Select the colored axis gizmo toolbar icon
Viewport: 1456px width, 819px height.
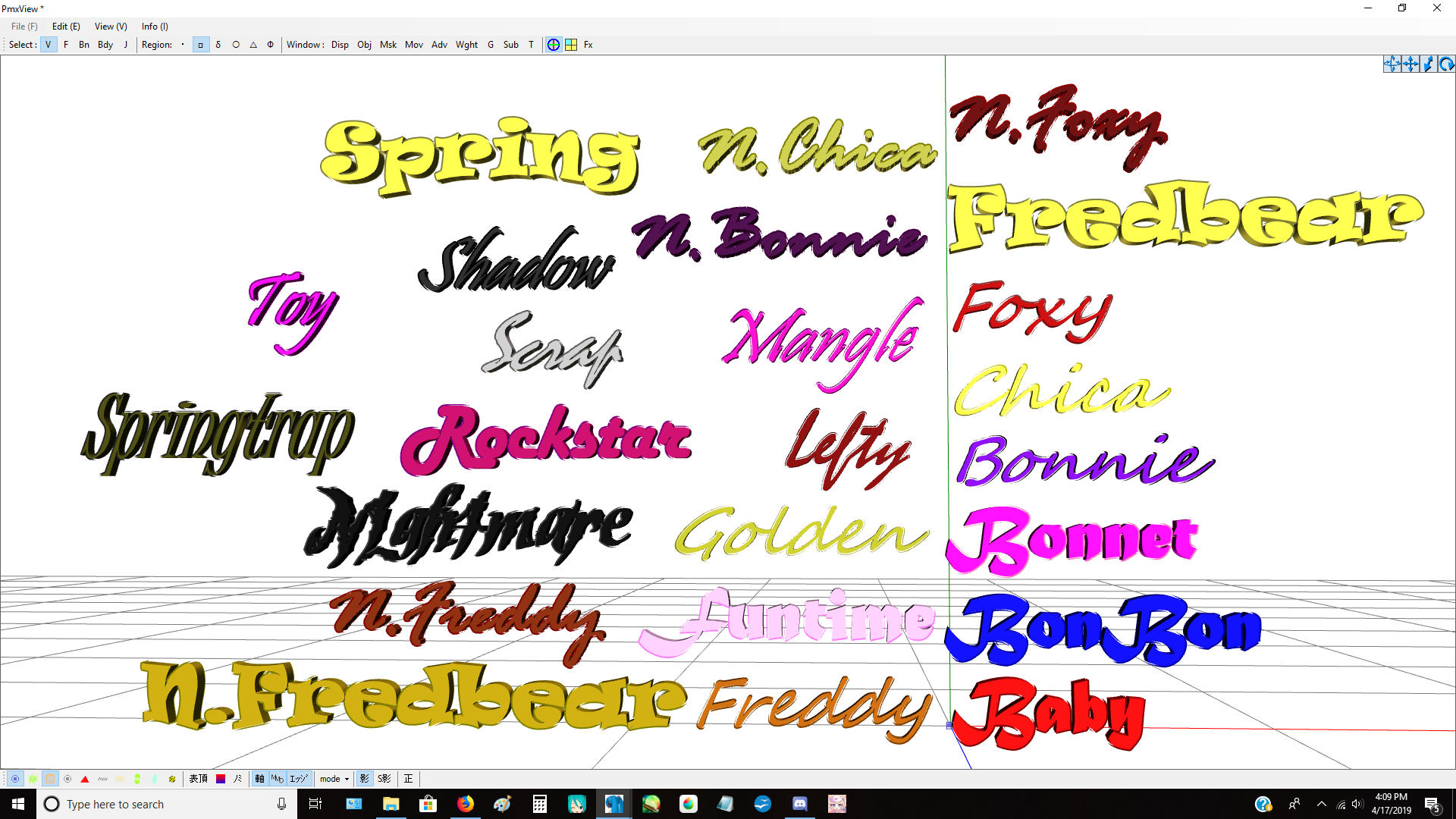[553, 45]
